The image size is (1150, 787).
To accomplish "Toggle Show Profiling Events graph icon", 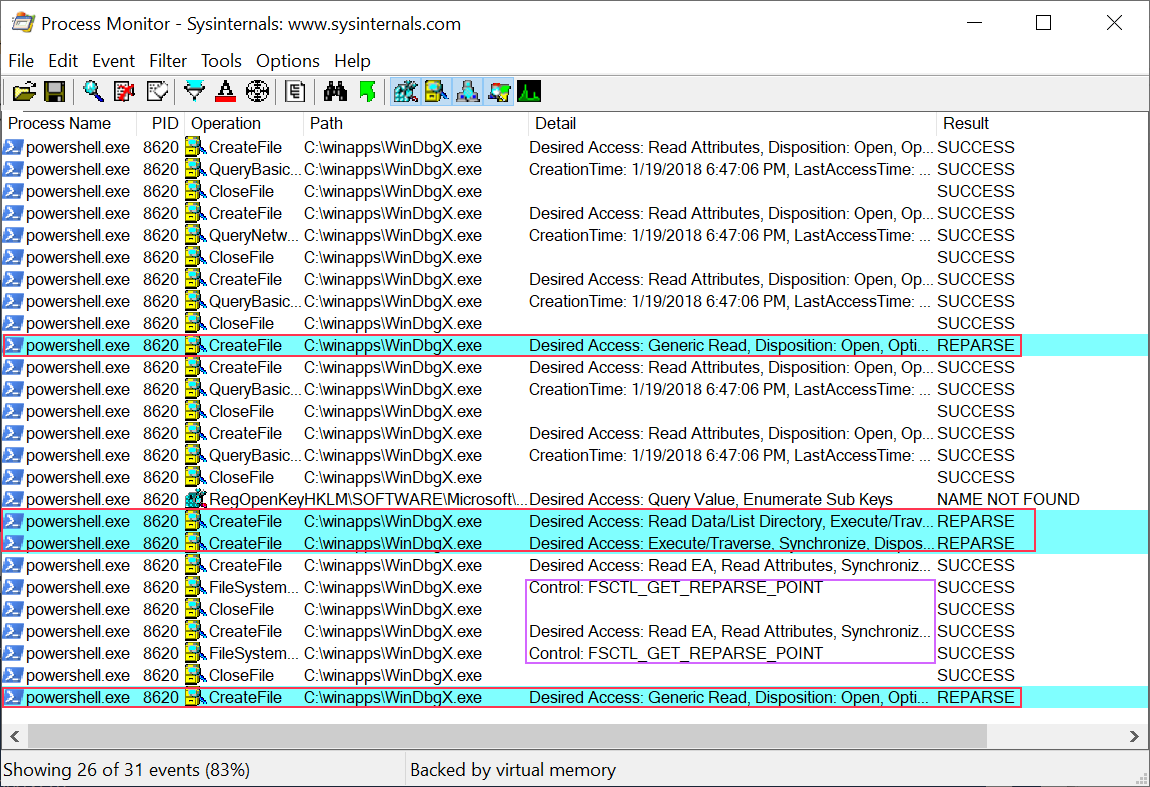I will pyautogui.click(x=530, y=92).
